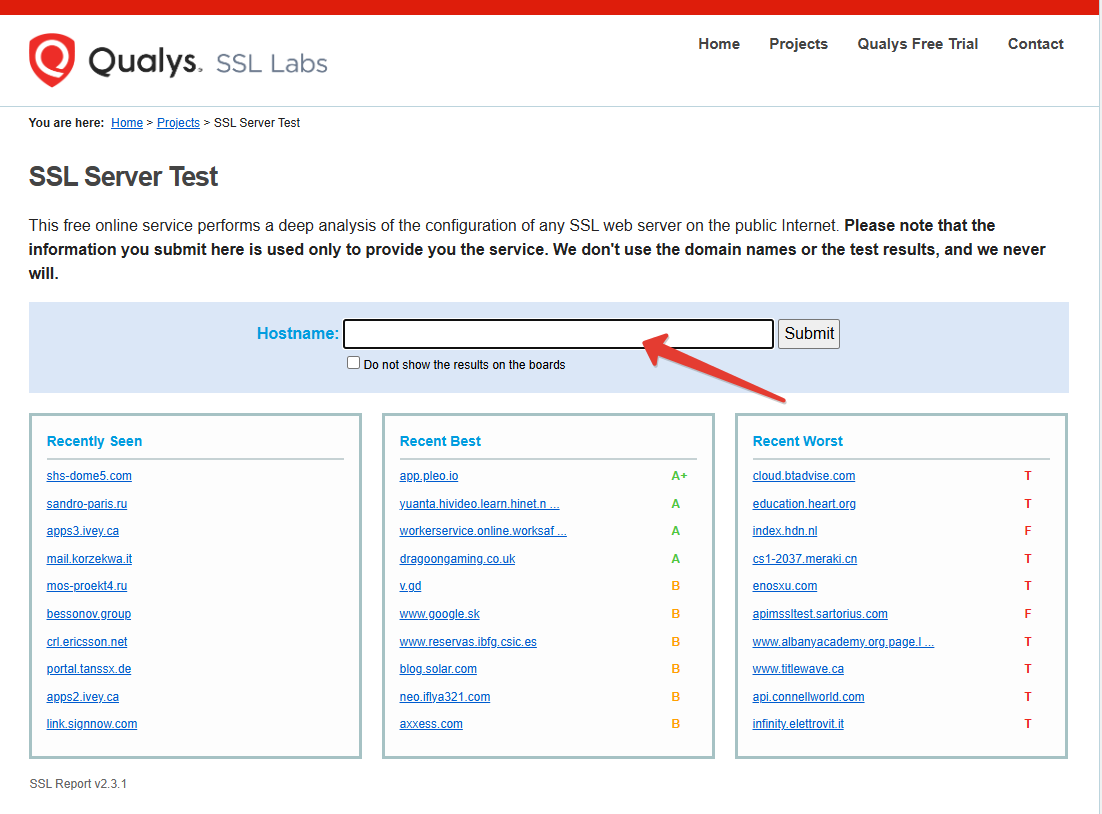Image resolution: width=1102 pixels, height=814 pixels.
Task: Open yuanta.hivideo.learn.hinet.n ... link
Action: pos(479,503)
